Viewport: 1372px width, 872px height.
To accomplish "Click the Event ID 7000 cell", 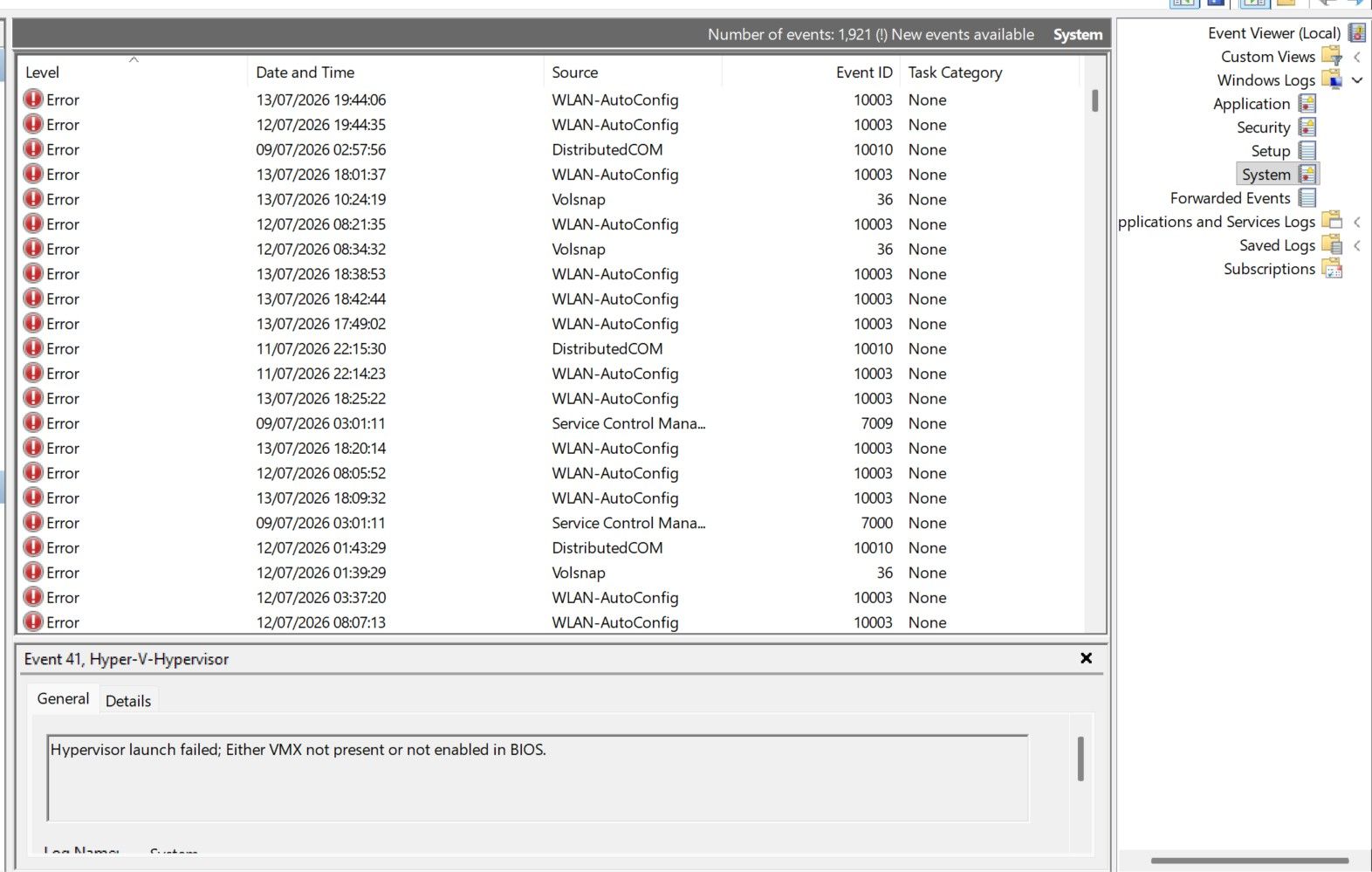I will pos(876,523).
